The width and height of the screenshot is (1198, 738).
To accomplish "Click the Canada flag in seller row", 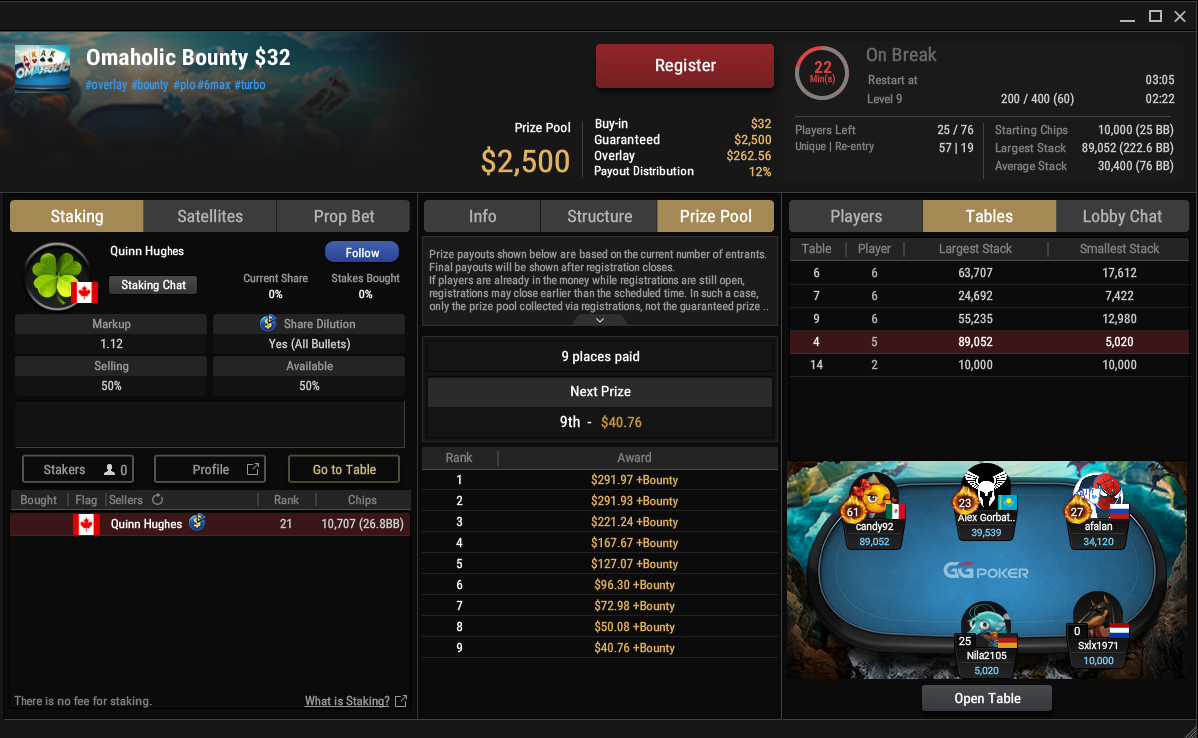I will 86,524.
